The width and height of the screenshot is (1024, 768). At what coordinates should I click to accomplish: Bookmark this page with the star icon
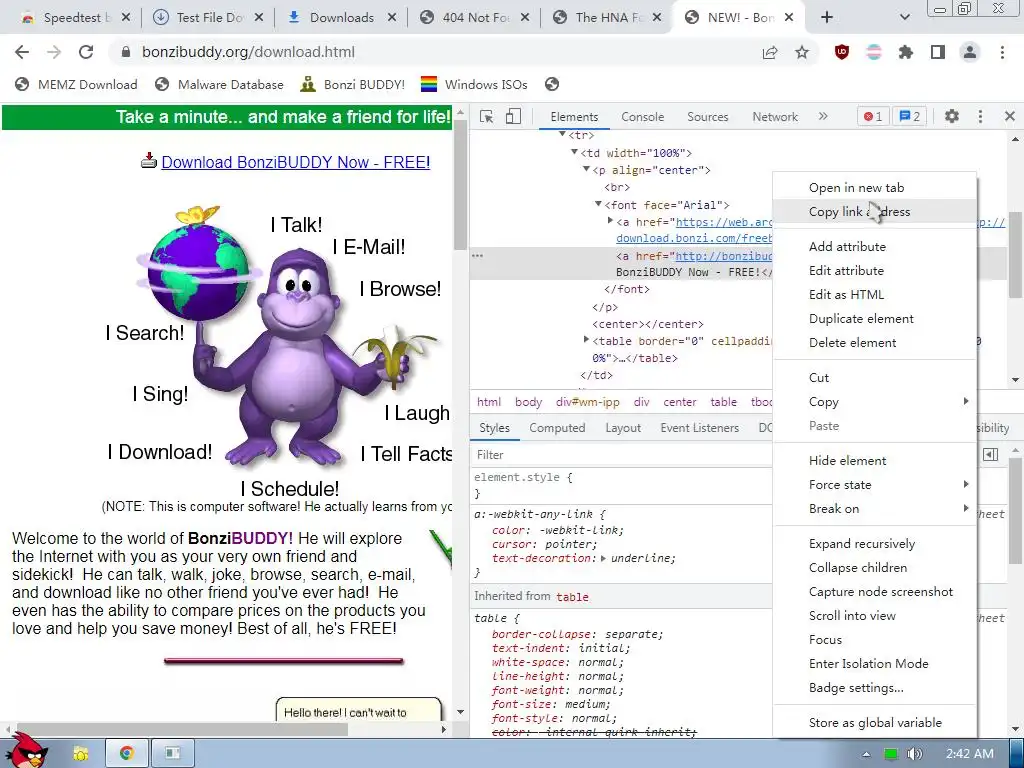pos(802,52)
